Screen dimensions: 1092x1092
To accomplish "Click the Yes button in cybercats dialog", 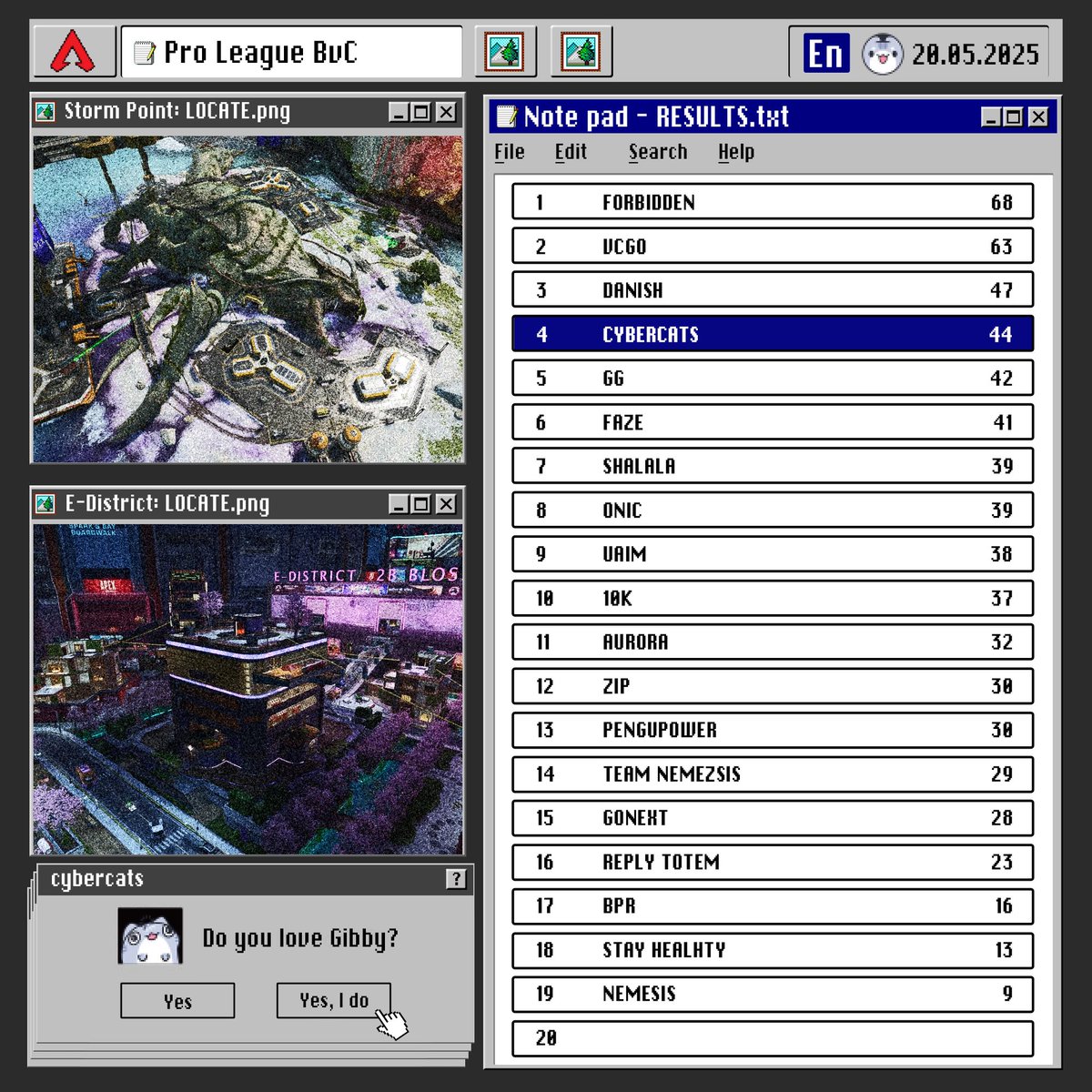I will pyautogui.click(x=177, y=1001).
